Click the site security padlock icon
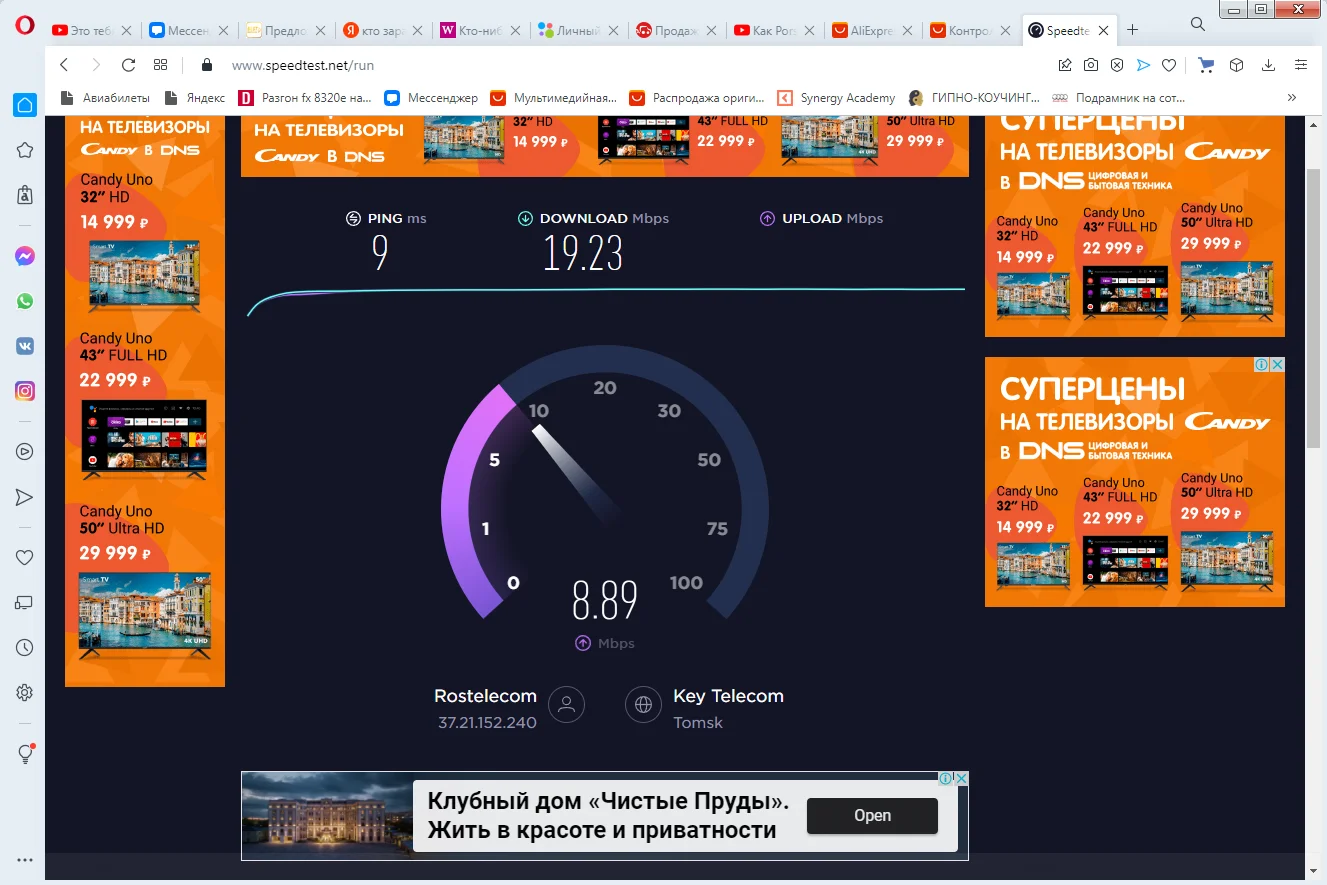 [208, 65]
